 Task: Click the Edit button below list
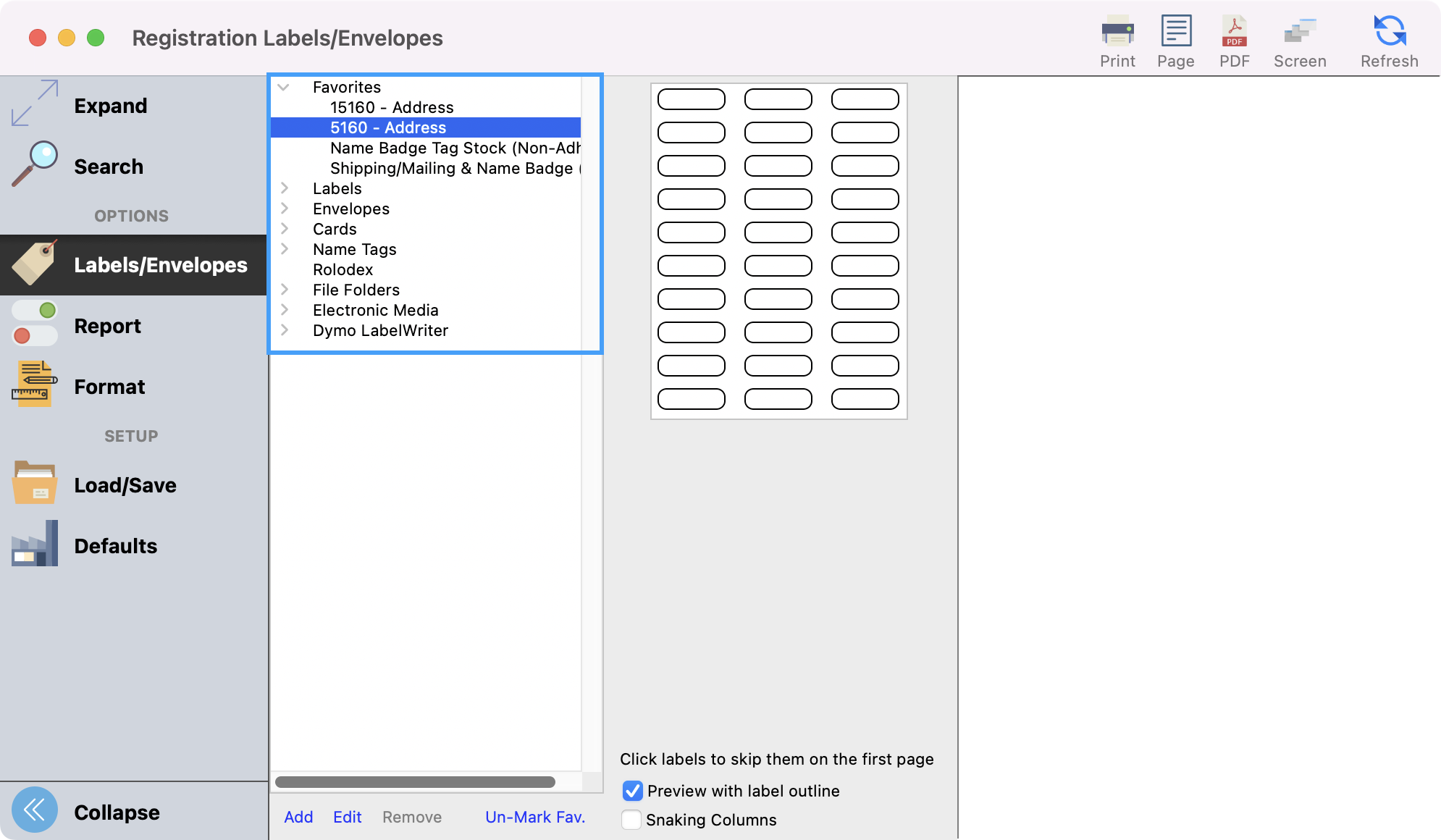[347, 817]
